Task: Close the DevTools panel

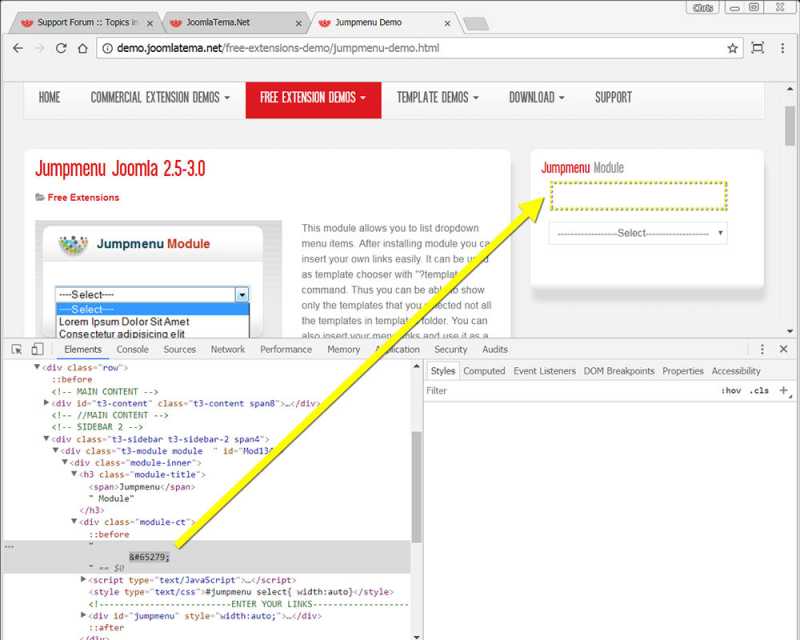Action: pos(784,349)
